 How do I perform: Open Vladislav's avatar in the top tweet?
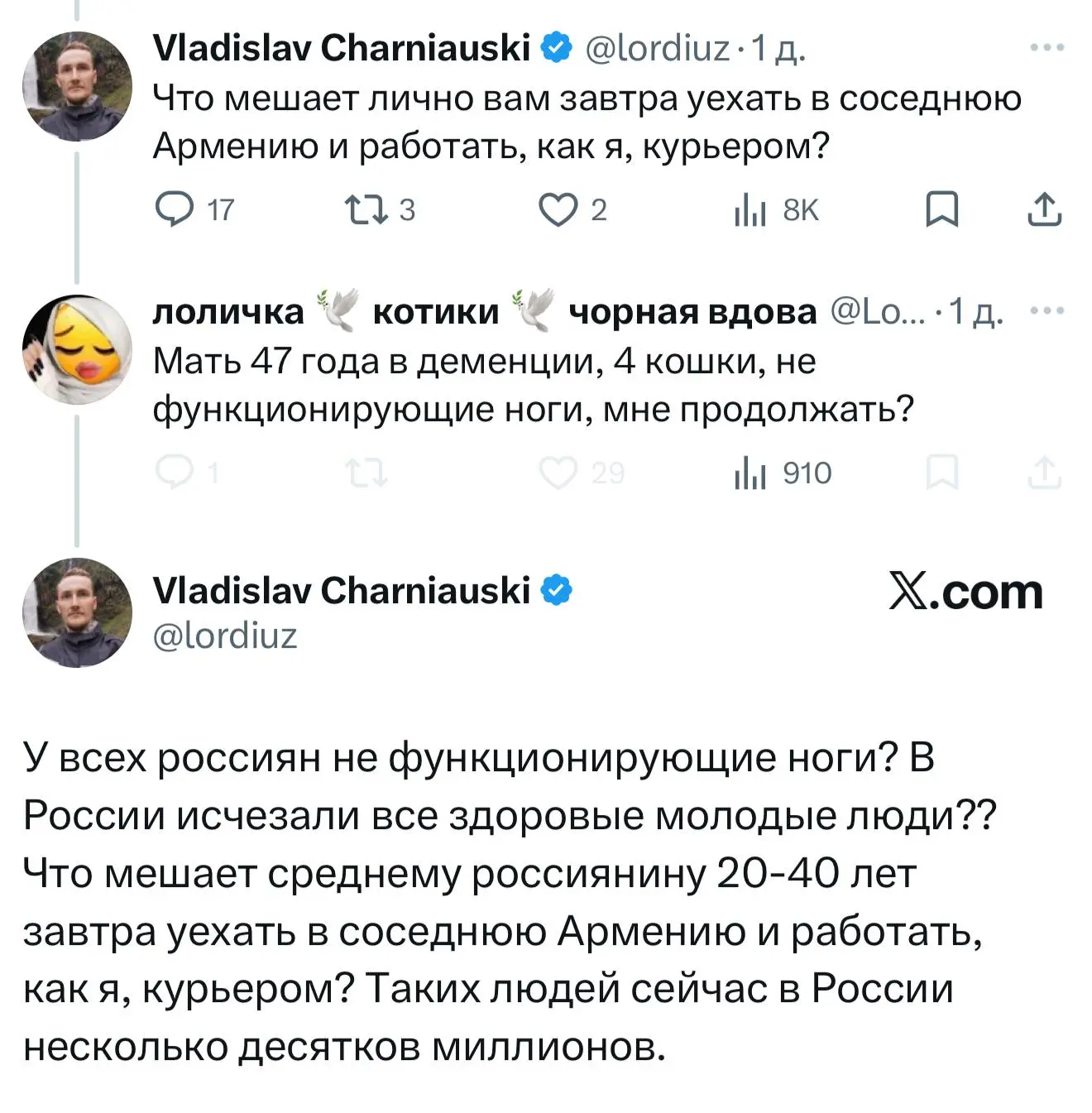click(77, 86)
